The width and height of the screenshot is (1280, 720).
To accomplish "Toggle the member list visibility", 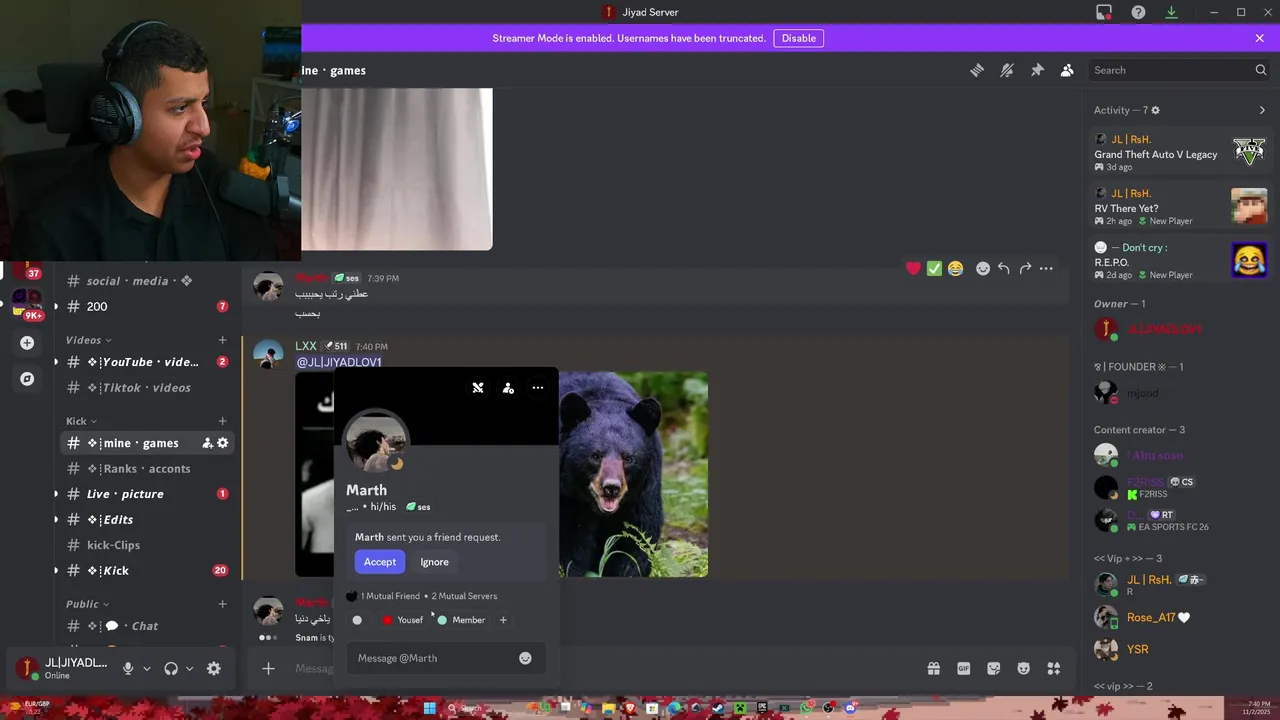I will coord(1067,70).
